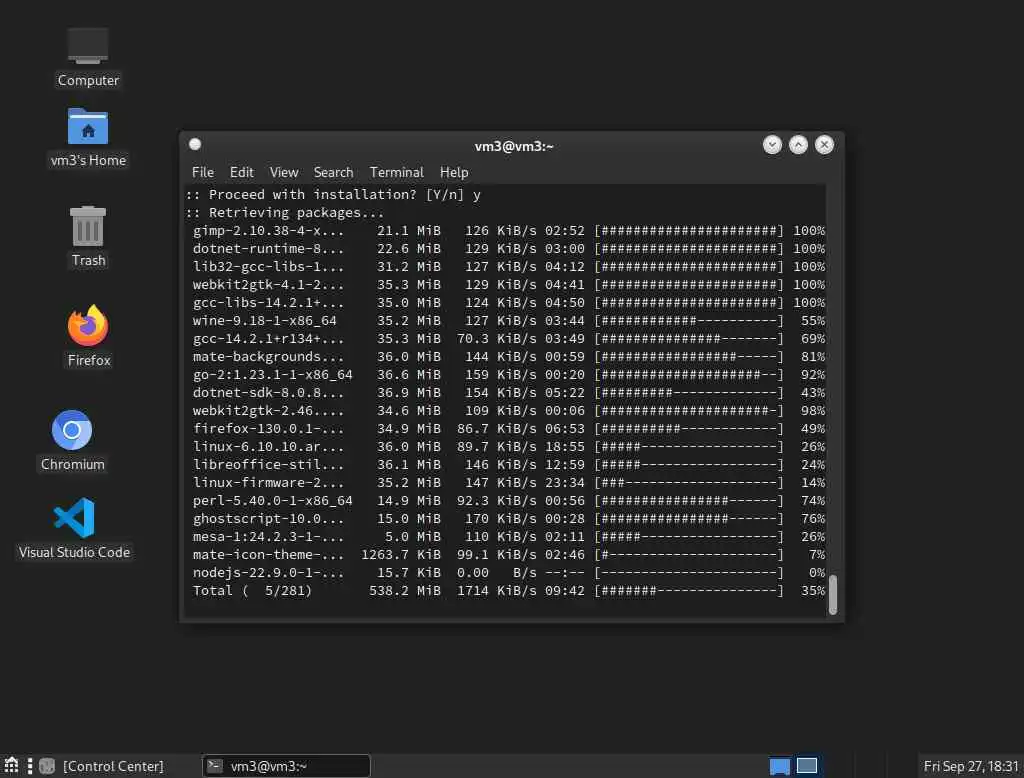Open the clock showing Fri Sep 27

970,766
